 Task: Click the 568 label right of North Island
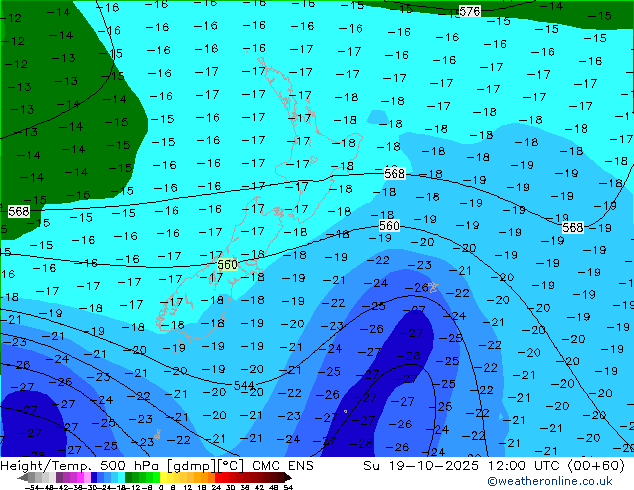point(395,174)
